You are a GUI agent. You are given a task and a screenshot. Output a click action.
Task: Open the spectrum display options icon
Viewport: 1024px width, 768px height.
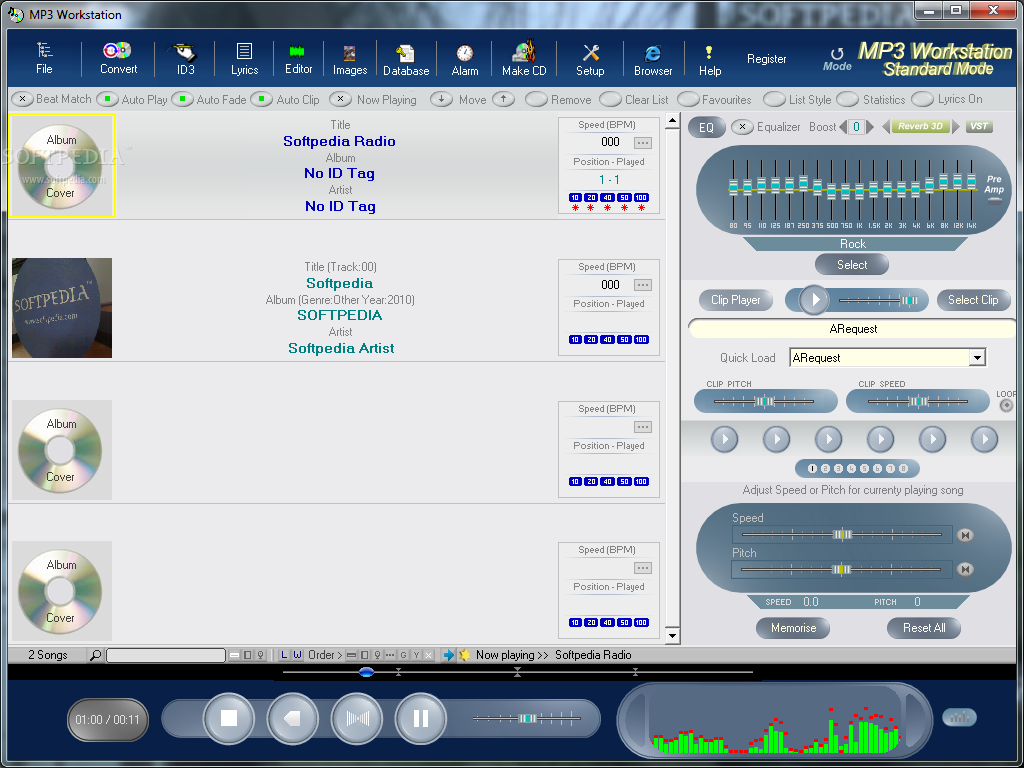[x=959, y=717]
